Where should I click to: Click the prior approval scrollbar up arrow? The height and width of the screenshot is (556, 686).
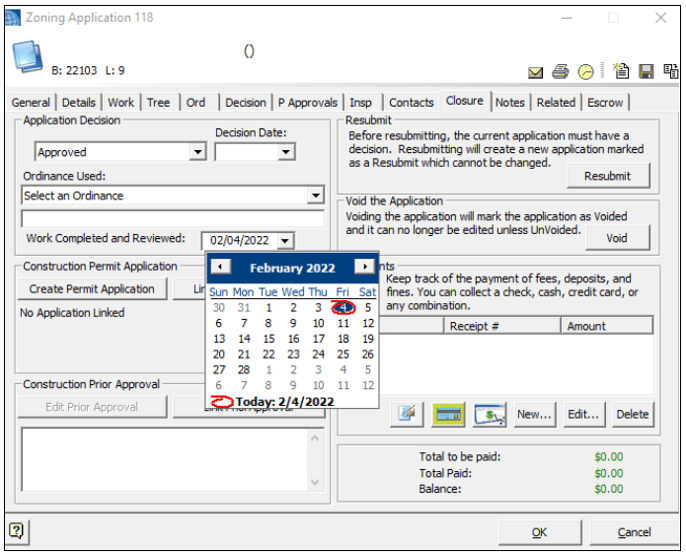[x=315, y=438]
